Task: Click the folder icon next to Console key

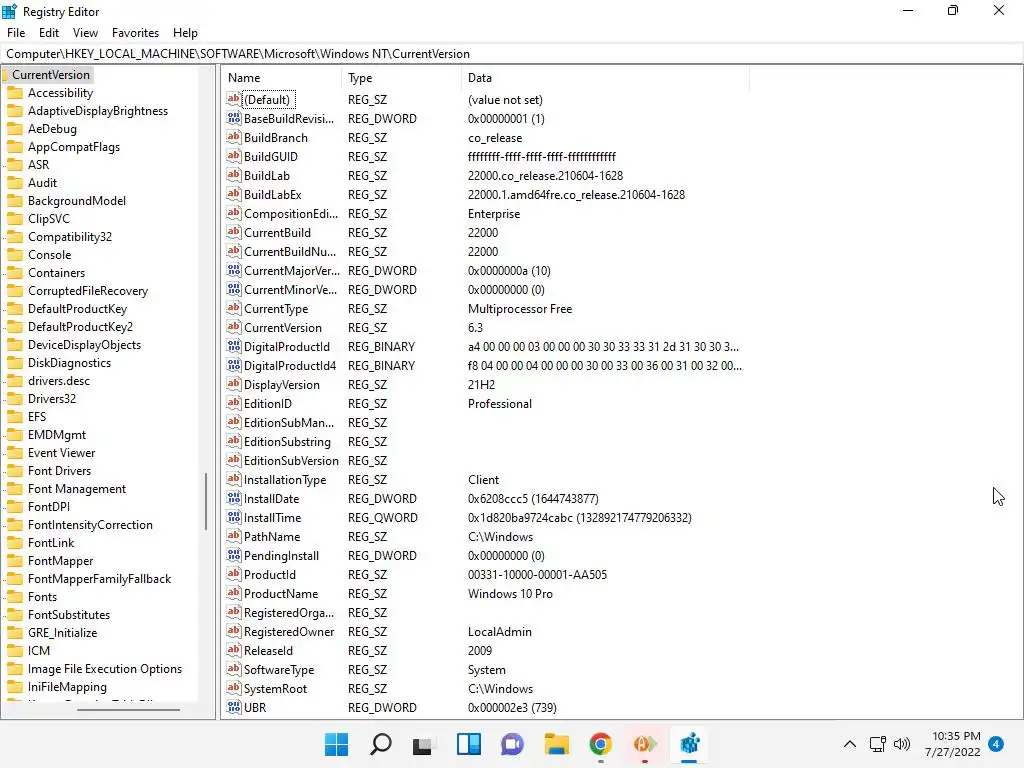Action: 15,255
